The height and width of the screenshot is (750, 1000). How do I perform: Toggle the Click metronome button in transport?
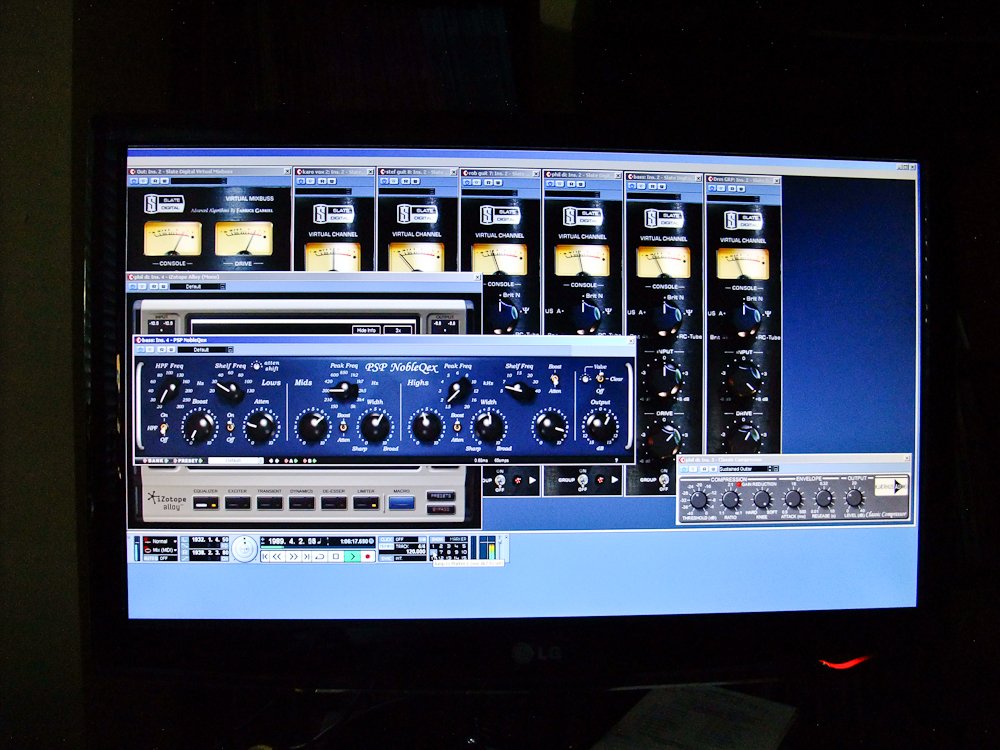[x=386, y=540]
